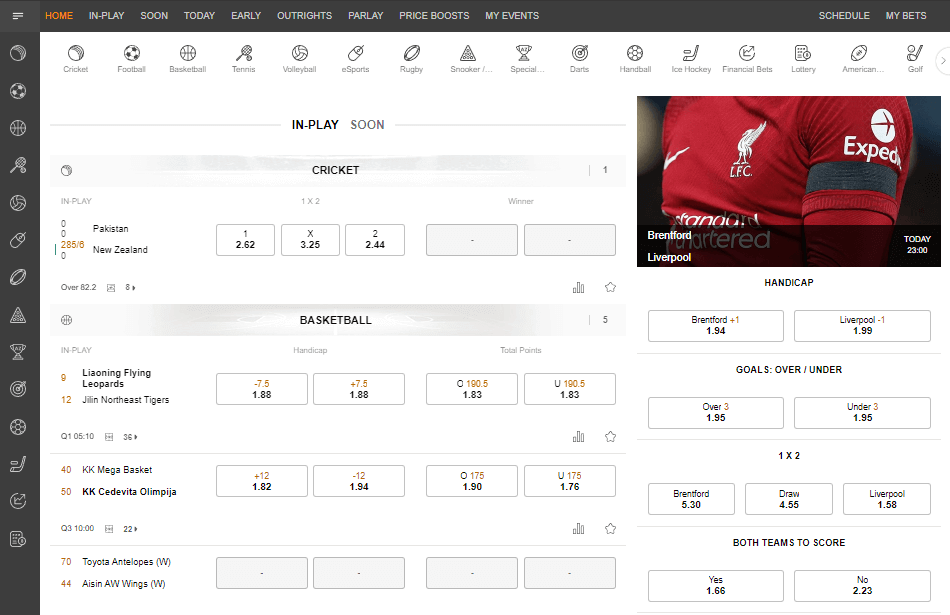Favorite the Liaoning Flying Leopards match
Image resolution: width=950 pixels, height=615 pixels.
610,437
